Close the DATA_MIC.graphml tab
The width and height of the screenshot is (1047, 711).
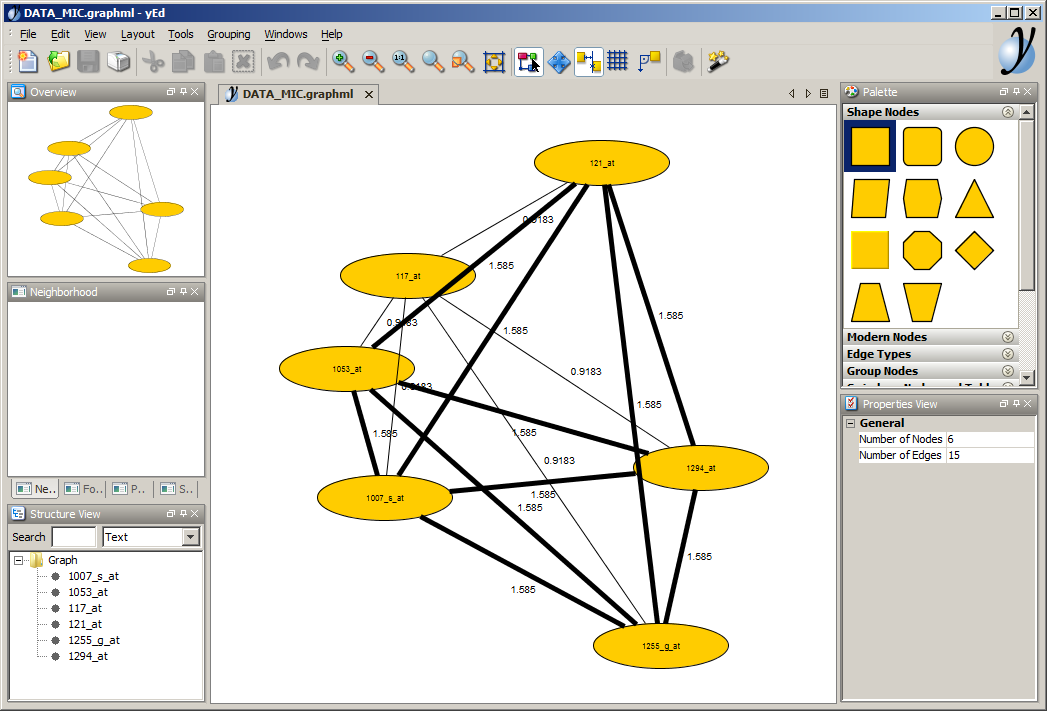(369, 95)
